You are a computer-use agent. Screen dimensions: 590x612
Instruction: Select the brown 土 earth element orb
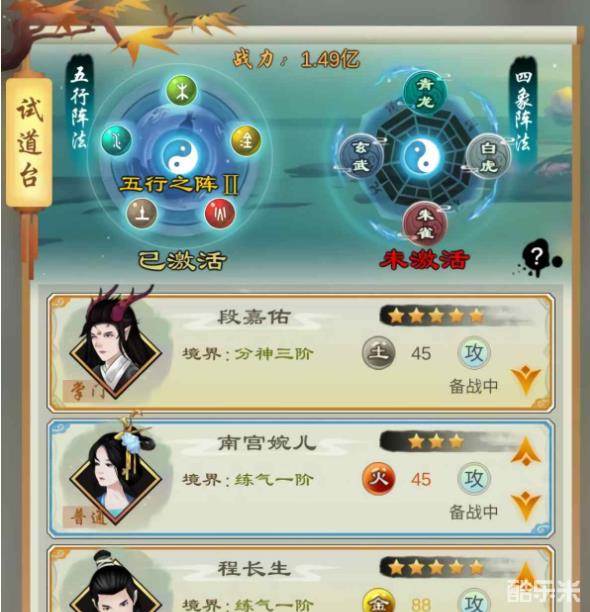[x=142, y=213]
